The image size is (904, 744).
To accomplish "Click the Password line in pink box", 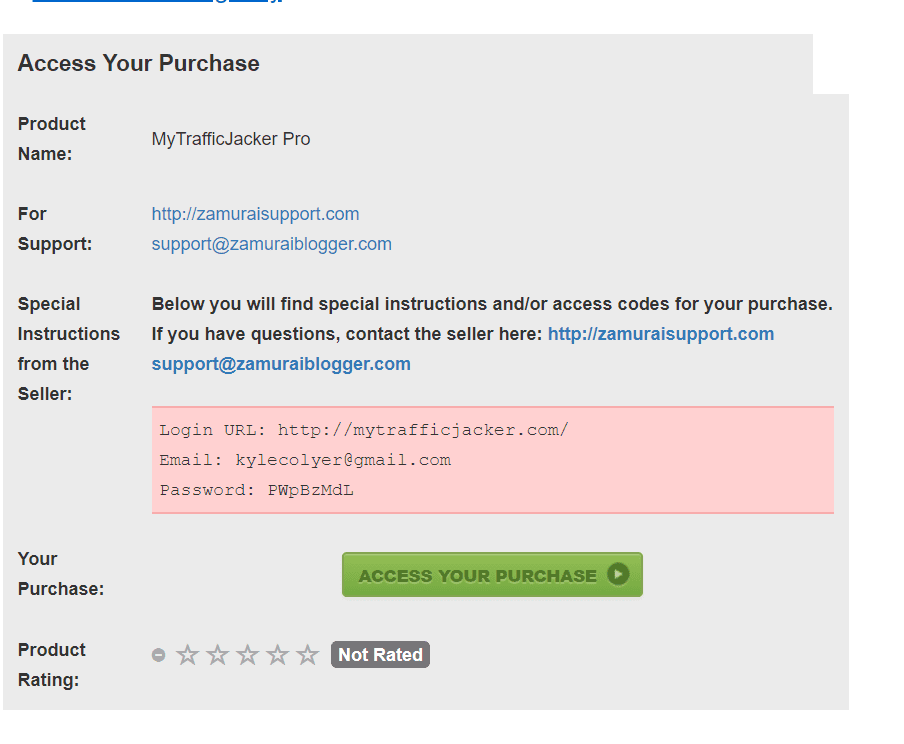I will click(x=256, y=490).
